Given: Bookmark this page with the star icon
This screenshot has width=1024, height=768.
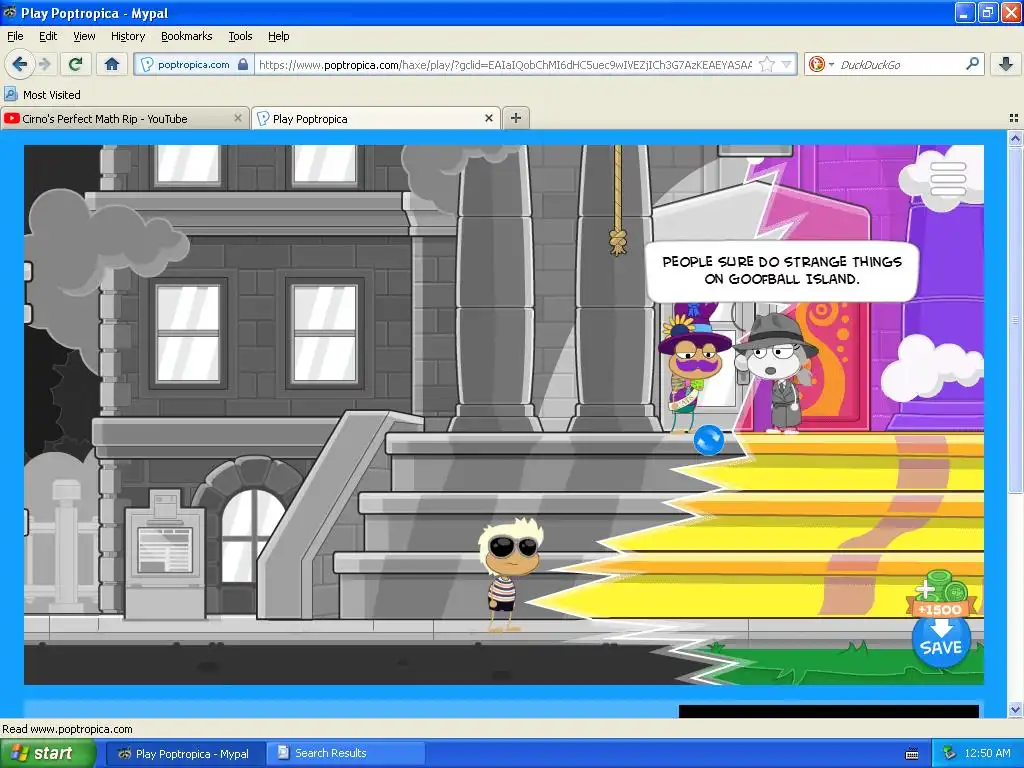Looking at the screenshot, I should pos(767,64).
